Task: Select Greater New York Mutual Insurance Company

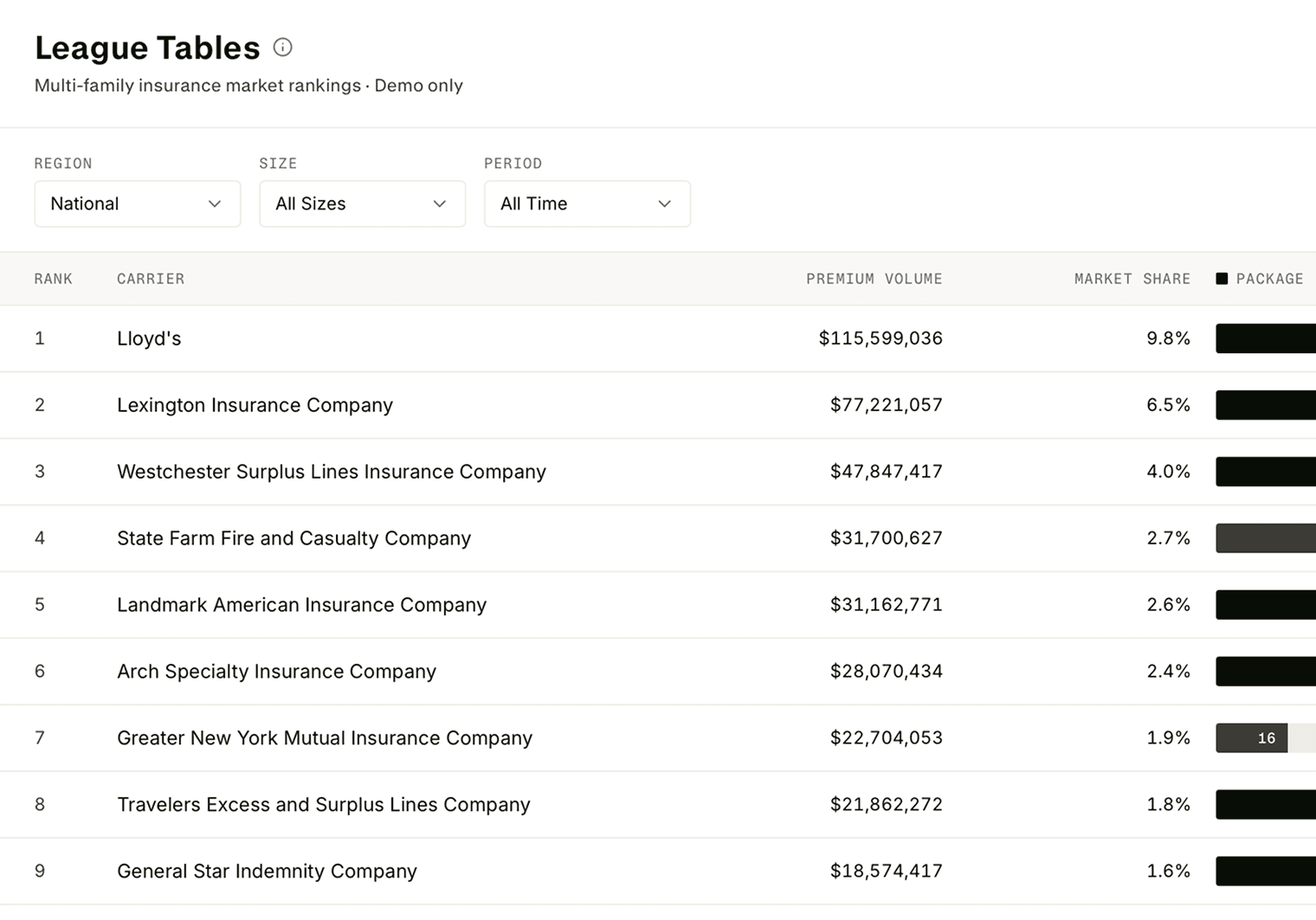Action: tap(325, 738)
